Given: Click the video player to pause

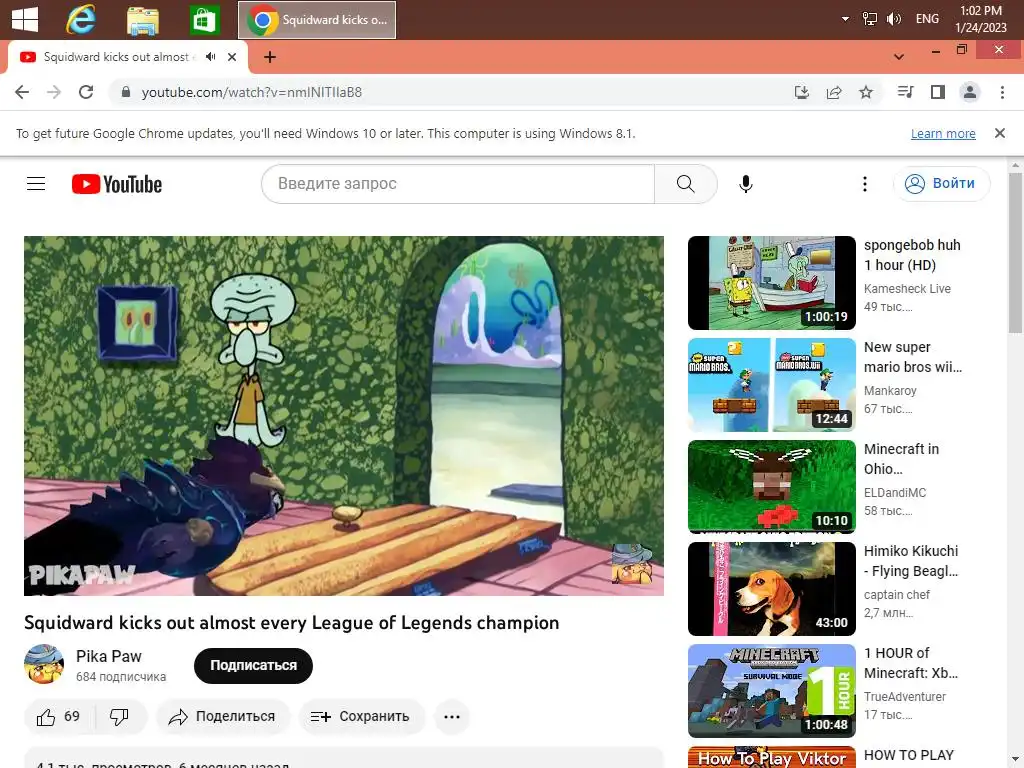Looking at the screenshot, I should click(344, 415).
